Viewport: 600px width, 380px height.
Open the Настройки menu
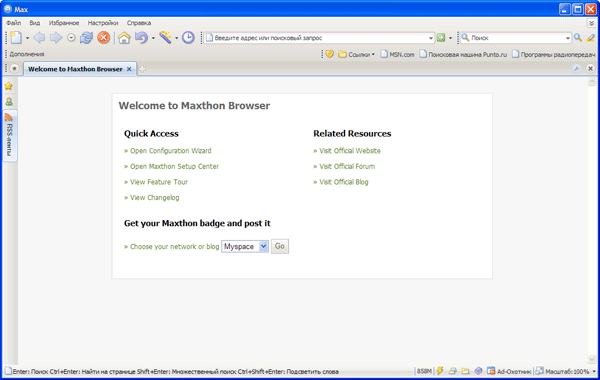coord(103,23)
